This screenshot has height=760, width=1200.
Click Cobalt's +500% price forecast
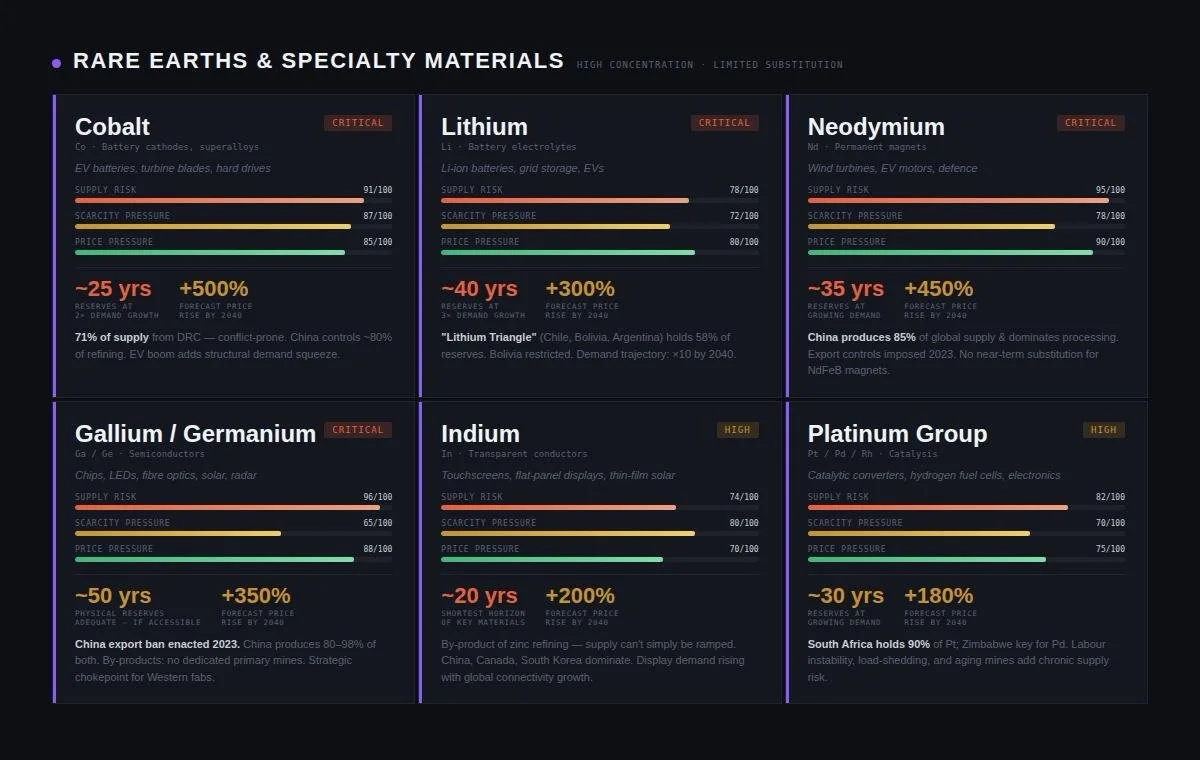(x=214, y=289)
